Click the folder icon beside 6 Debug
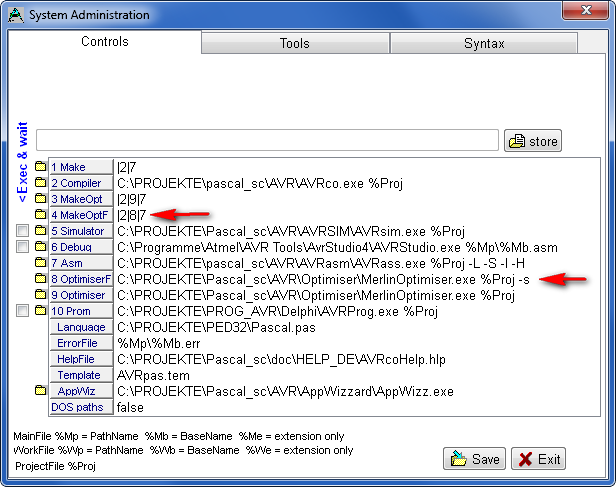616x487 pixels. [x=40, y=247]
